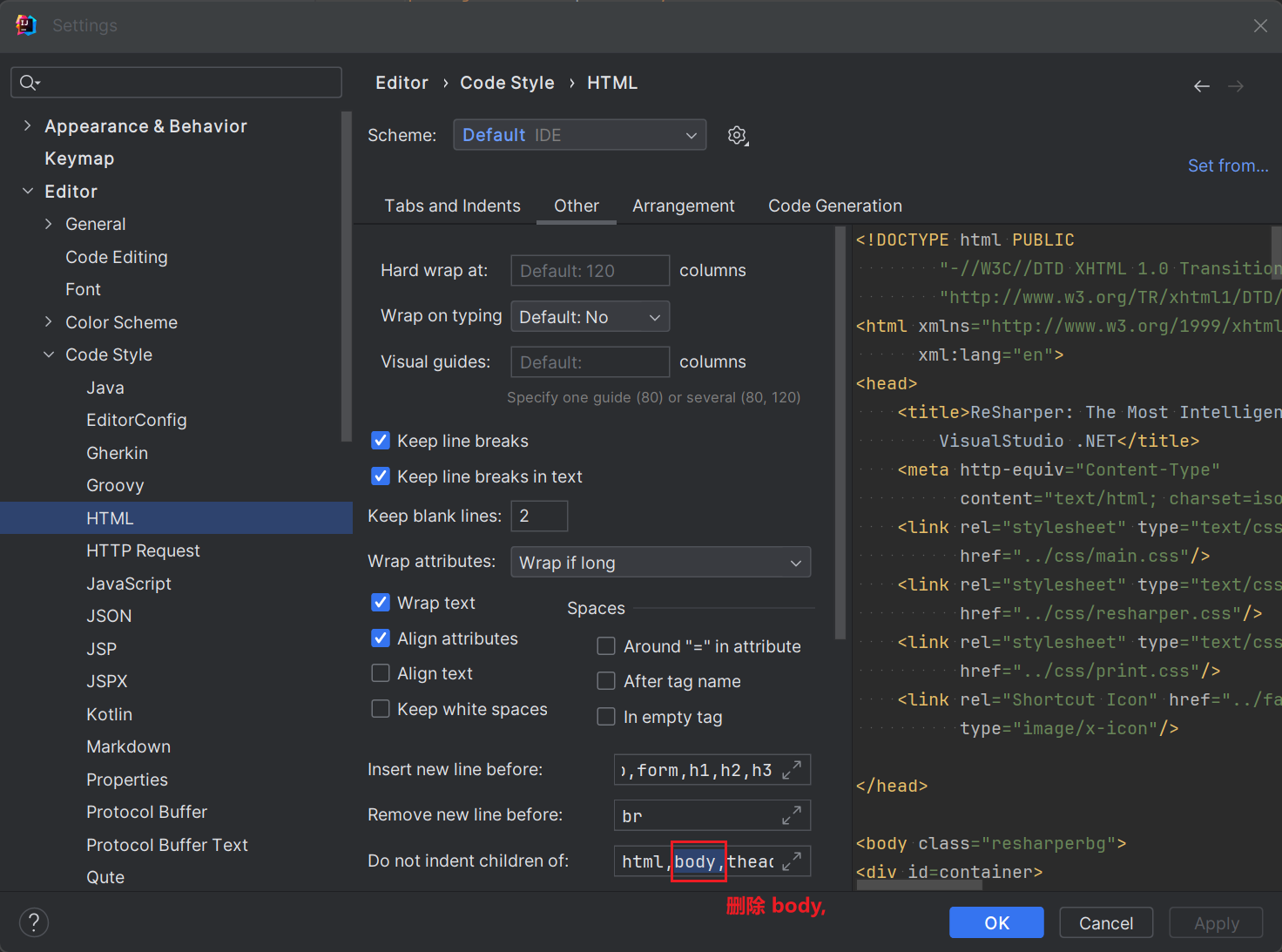Screen dimensions: 1282x952
Task: Open Java code style settings
Action: 105,388
